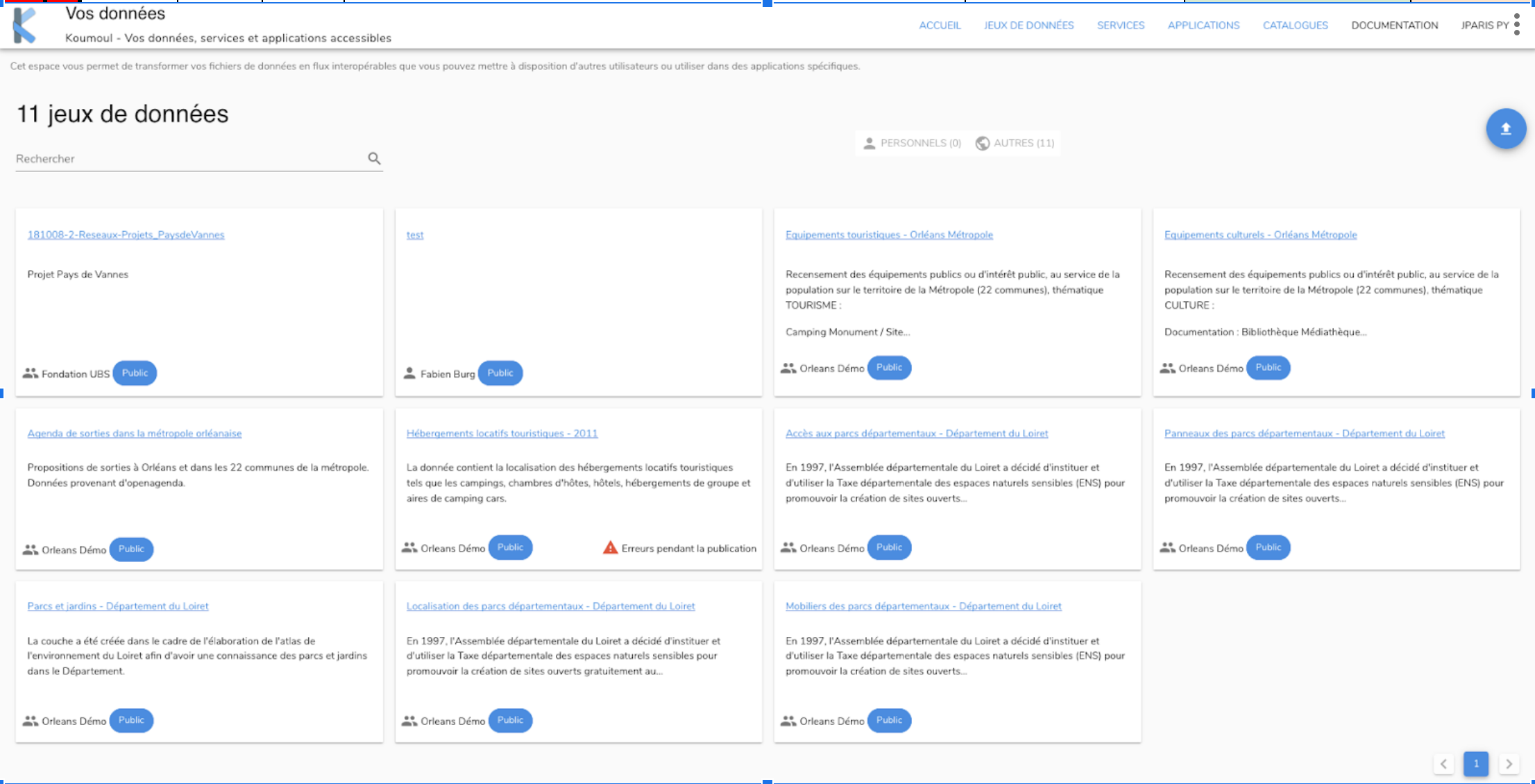Screen dimensions: 1535x784
Task: Click the single-person icon beside Fabien Burg
Action: [x=409, y=373]
